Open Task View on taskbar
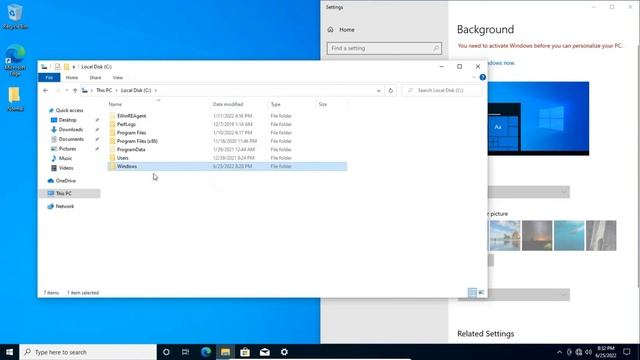Viewport: 640px width, 360px height. click(185, 352)
